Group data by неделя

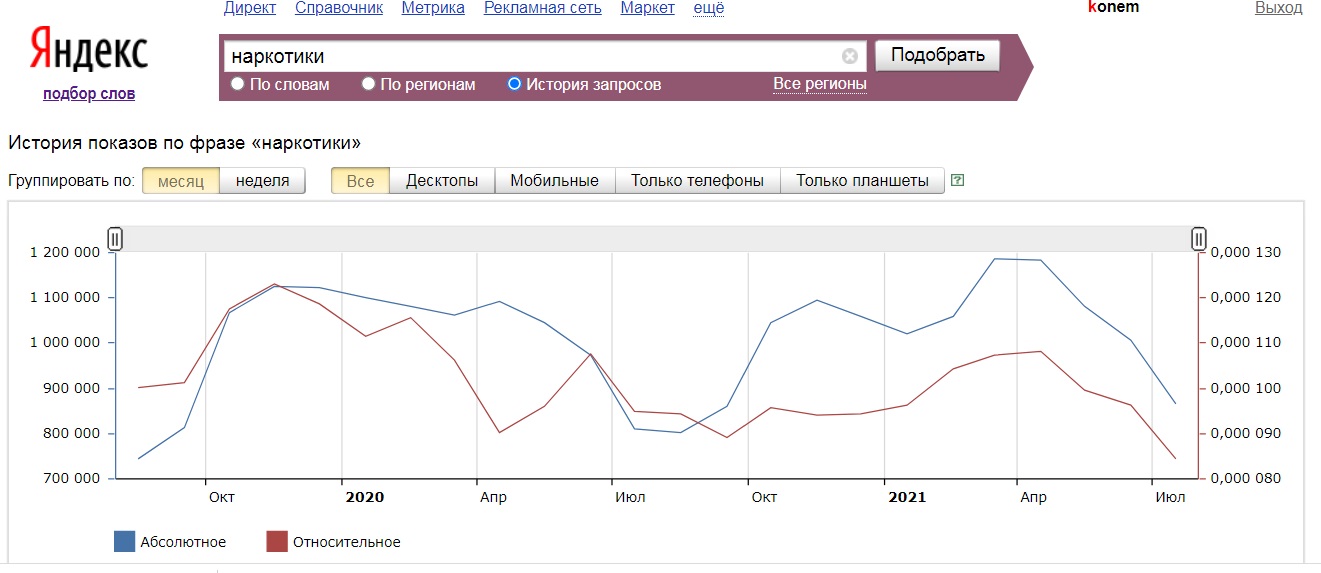pos(262,181)
